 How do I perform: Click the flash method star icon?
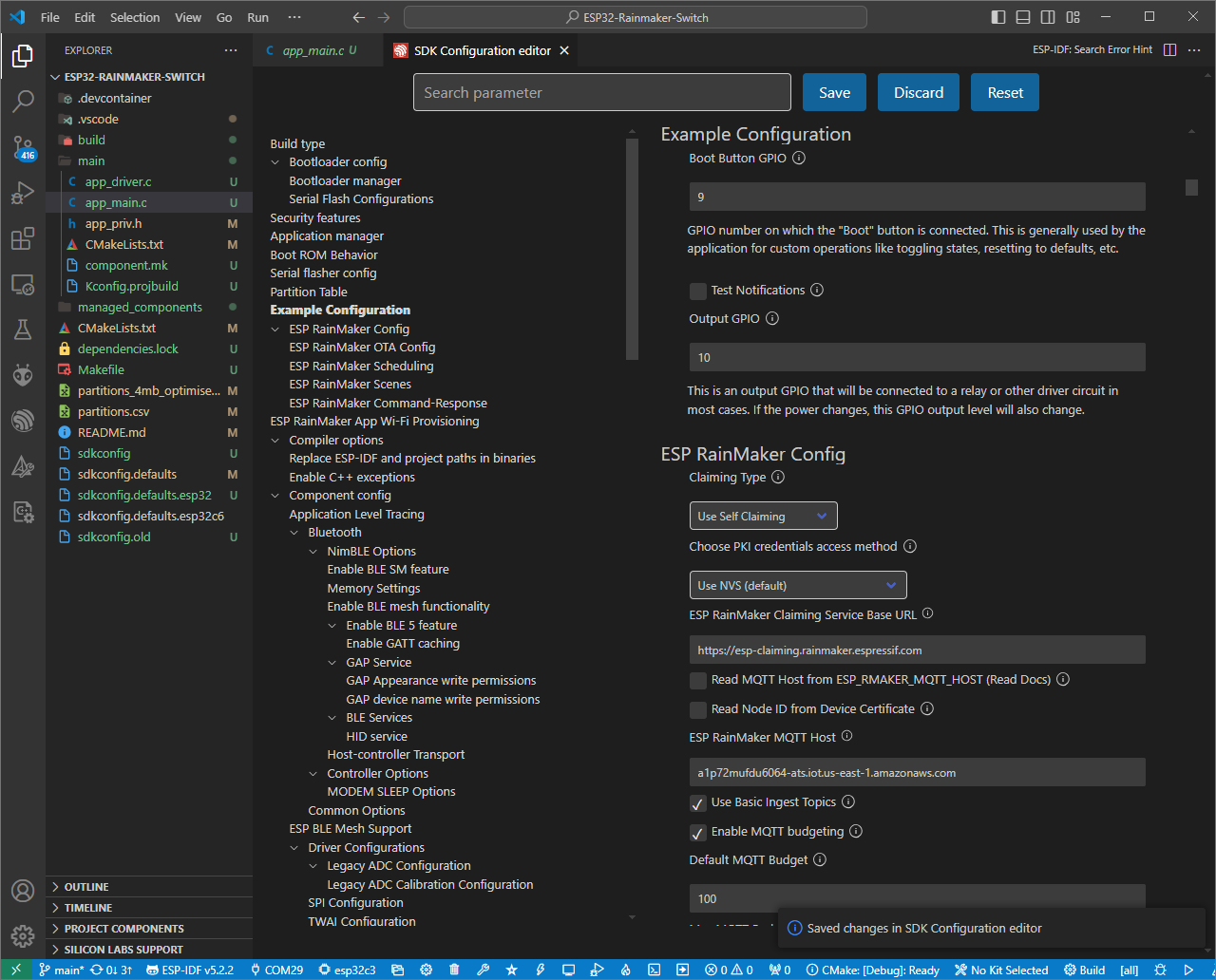pos(511,970)
